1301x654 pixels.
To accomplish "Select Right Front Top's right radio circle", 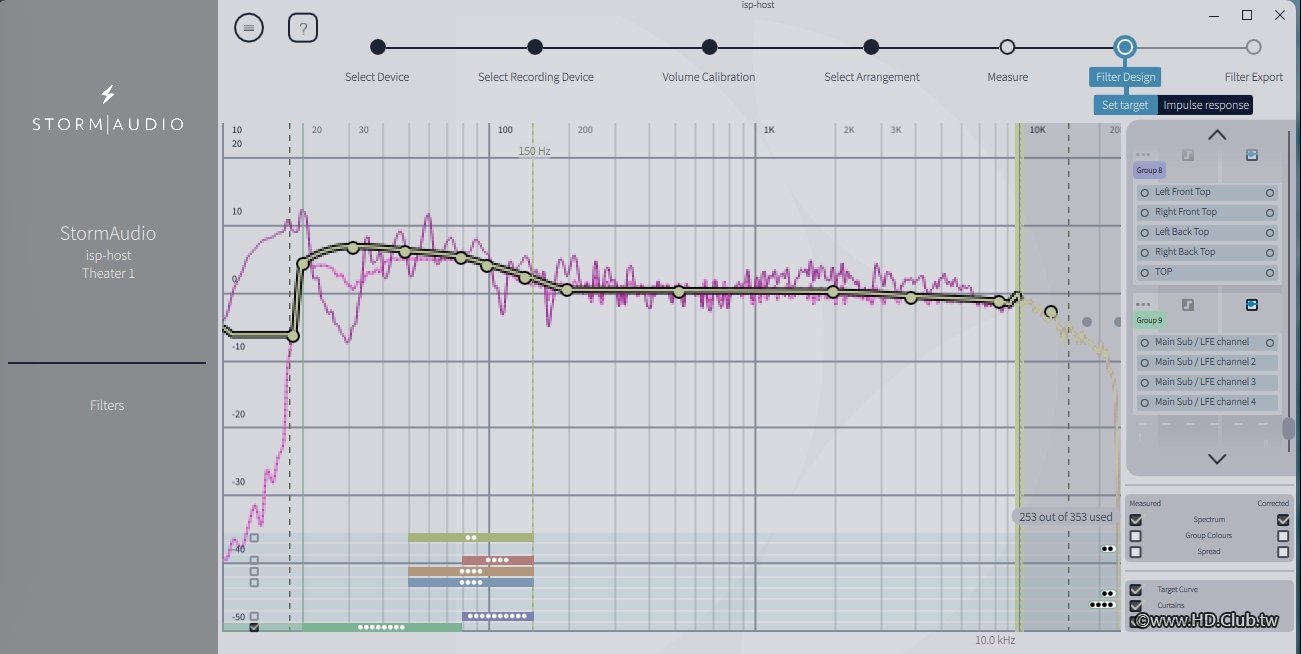I will click(x=1270, y=212).
